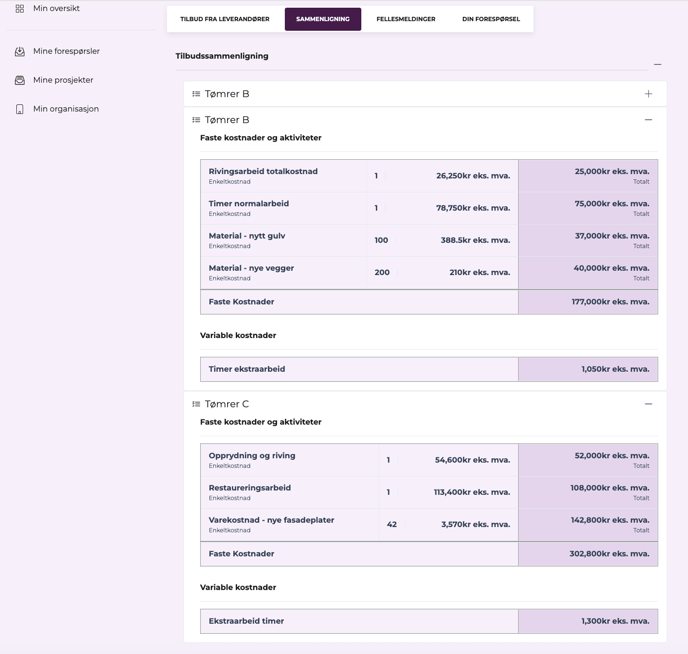Click the Mine forespørsler inbox icon
Image resolution: width=688 pixels, height=654 pixels.
click(x=19, y=51)
